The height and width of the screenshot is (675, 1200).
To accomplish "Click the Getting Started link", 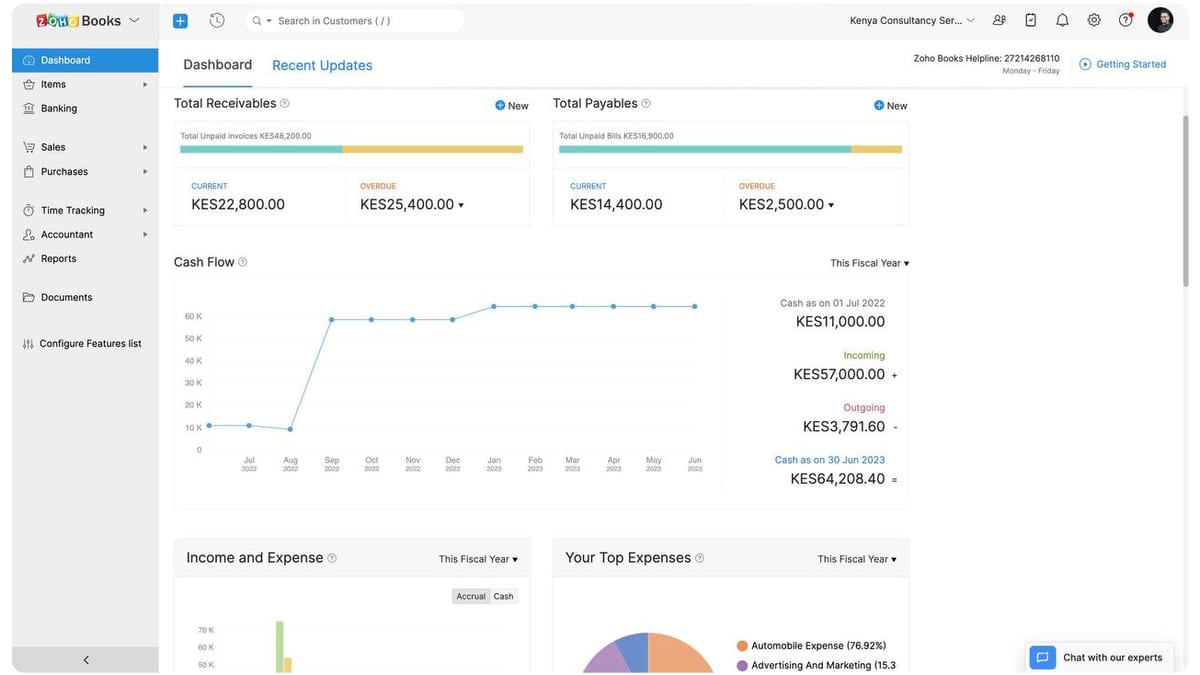I will (1122, 64).
